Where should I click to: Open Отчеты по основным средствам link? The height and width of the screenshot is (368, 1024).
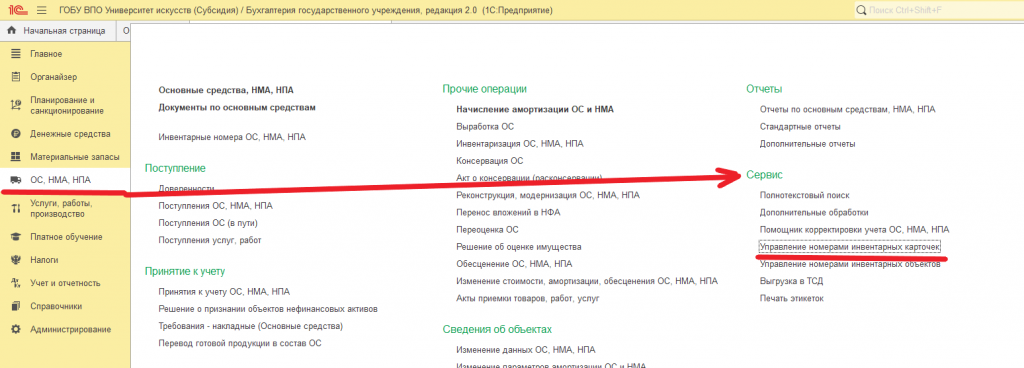pyautogui.click(x=847, y=109)
